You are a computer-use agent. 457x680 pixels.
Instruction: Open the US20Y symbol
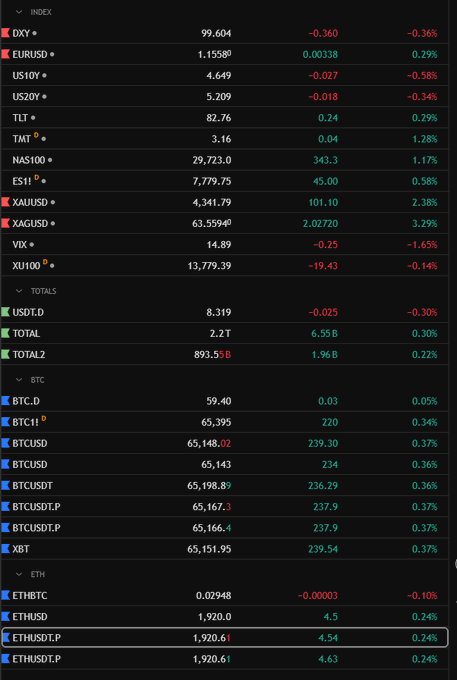[26, 97]
